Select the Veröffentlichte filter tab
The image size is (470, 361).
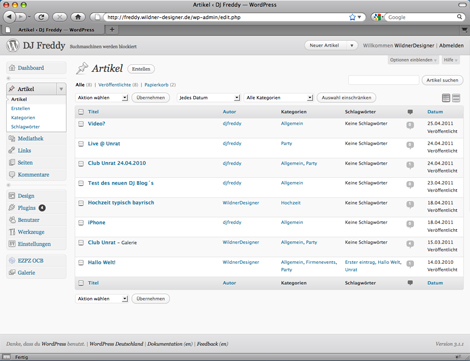pos(115,85)
